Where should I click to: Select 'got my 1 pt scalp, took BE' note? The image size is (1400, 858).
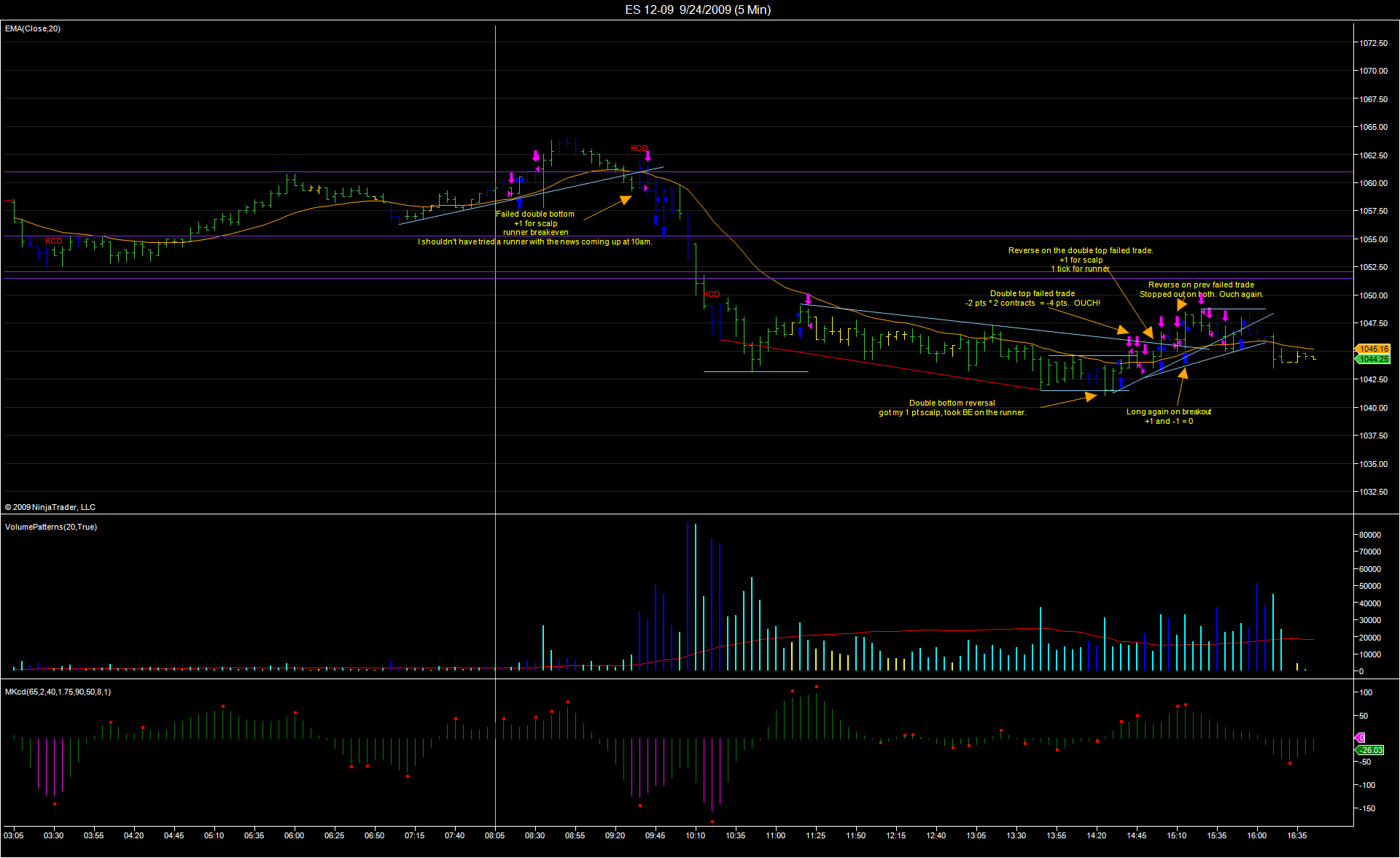(x=952, y=412)
